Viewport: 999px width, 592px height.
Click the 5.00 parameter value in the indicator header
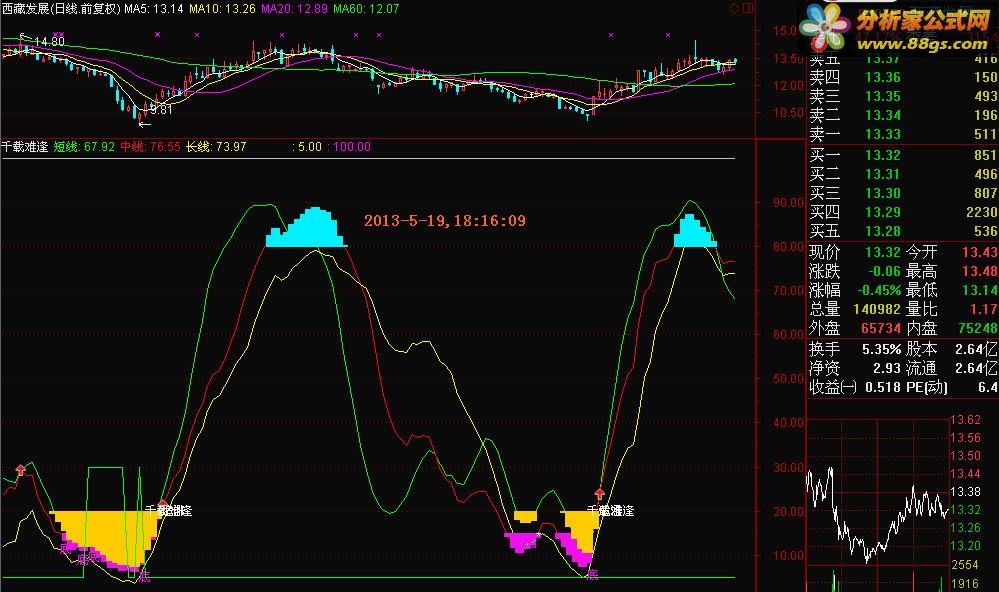click(x=310, y=147)
